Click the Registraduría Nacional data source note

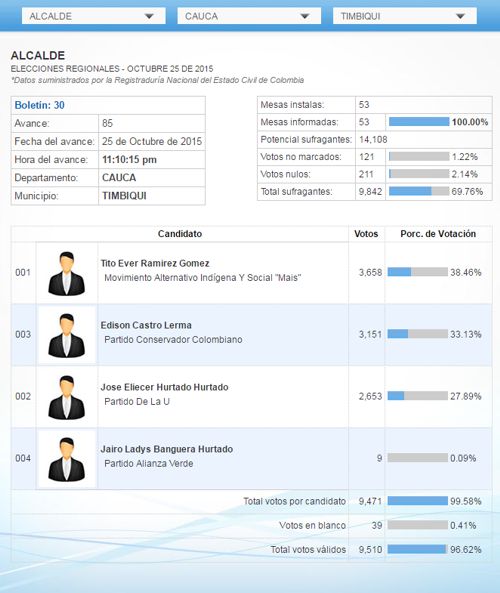(158, 80)
